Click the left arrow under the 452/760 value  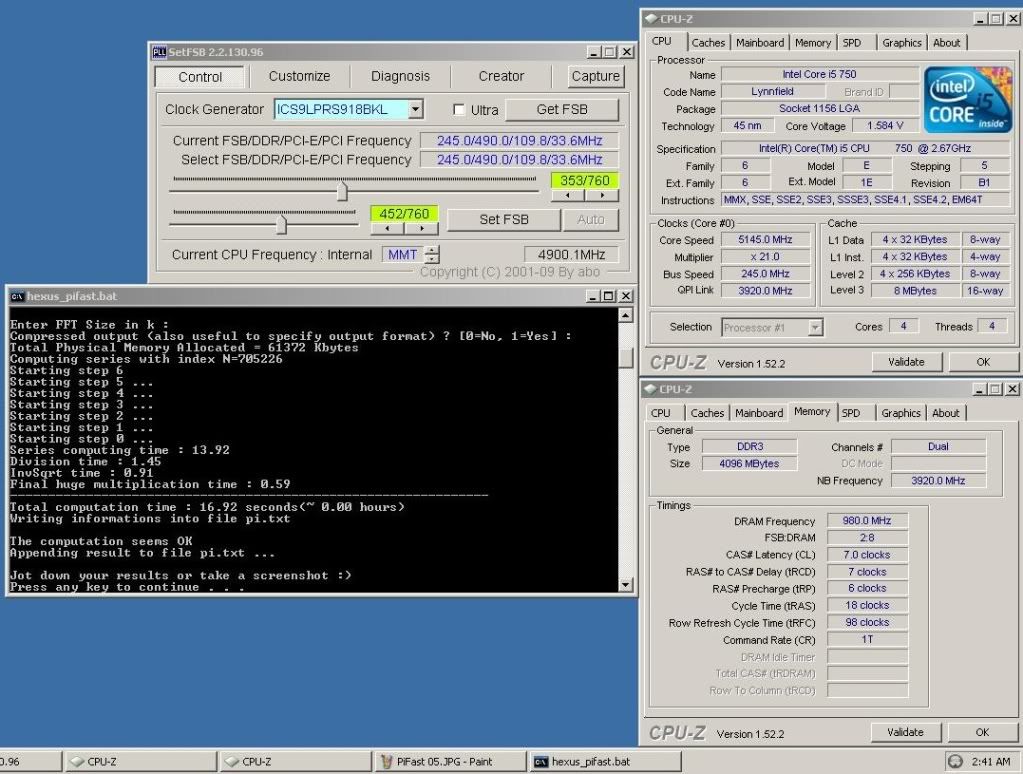(x=388, y=228)
